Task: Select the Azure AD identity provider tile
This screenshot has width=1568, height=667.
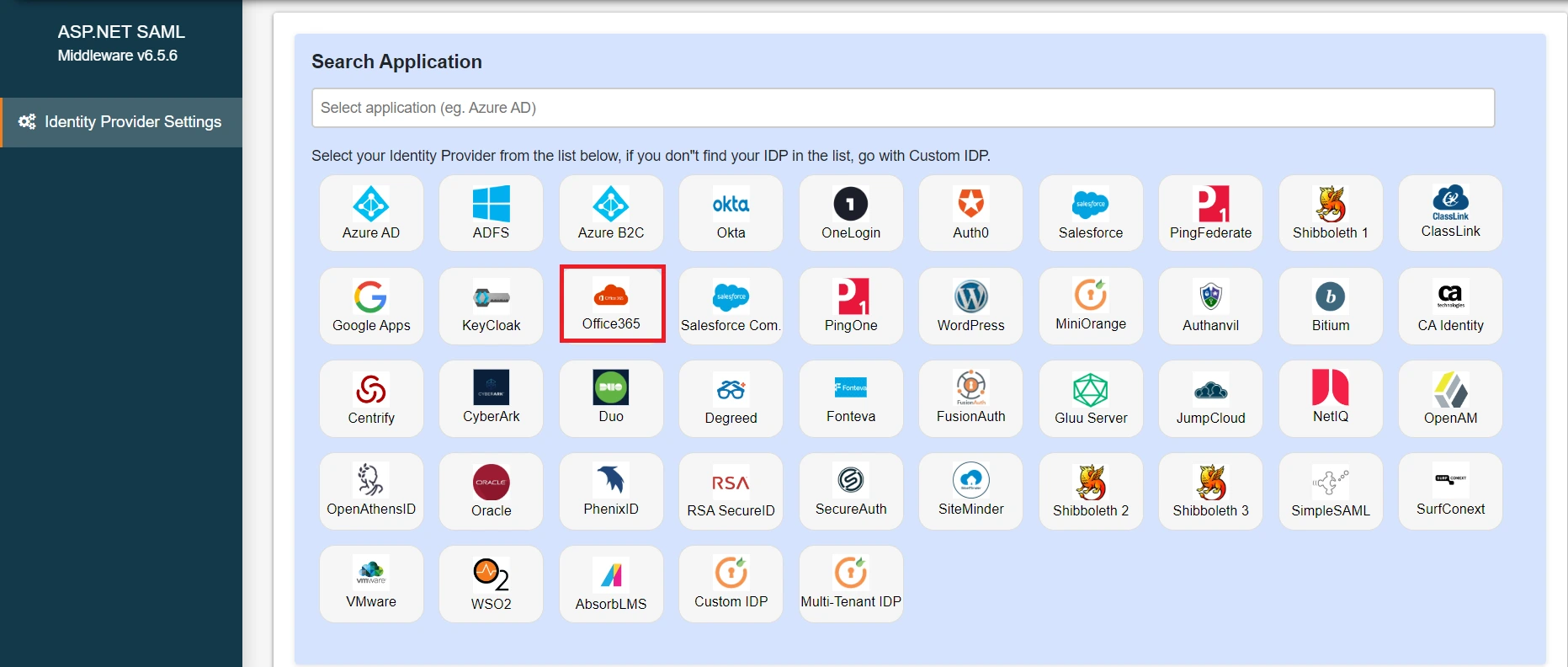Action: [x=371, y=213]
